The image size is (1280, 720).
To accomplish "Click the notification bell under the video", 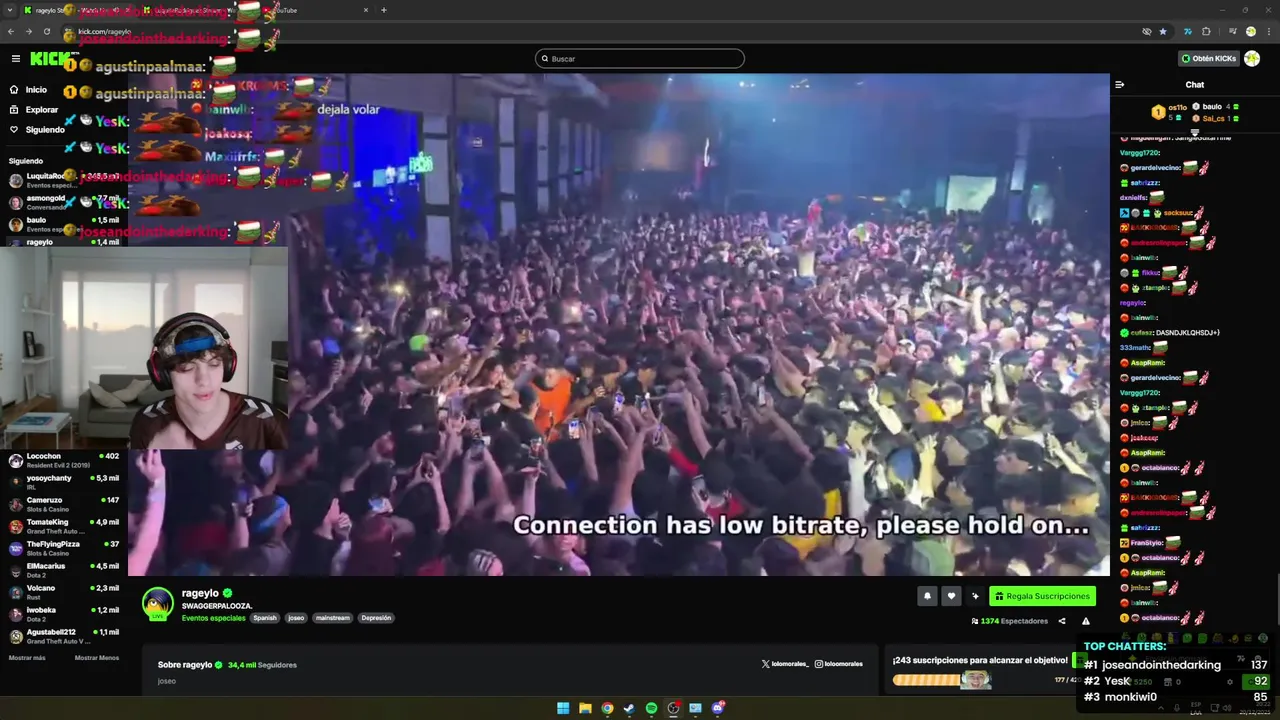I will 927,596.
